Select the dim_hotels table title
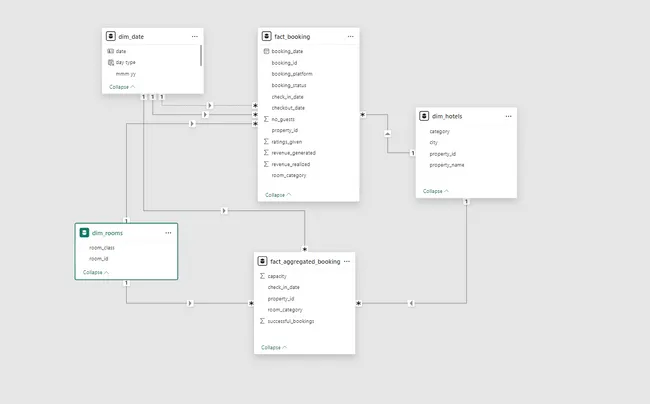The width and height of the screenshot is (650, 404). pyautogui.click(x=447, y=116)
